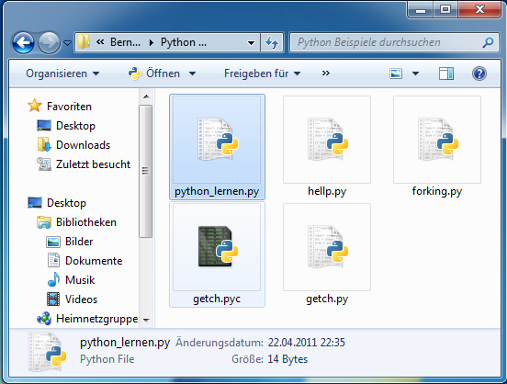The width and height of the screenshot is (507, 384).
Task: Select the getch.py file icon
Action: pos(327,247)
